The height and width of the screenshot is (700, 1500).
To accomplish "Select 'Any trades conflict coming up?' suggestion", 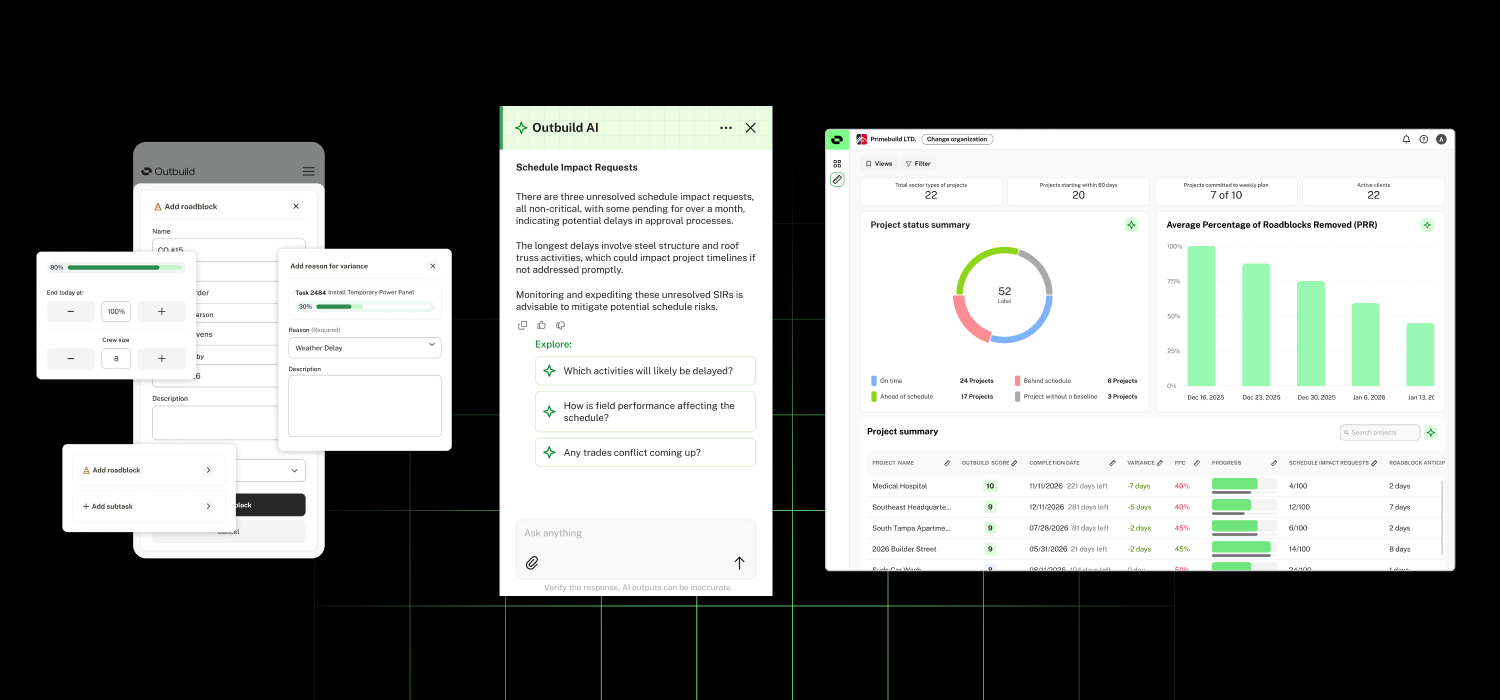I will point(646,453).
